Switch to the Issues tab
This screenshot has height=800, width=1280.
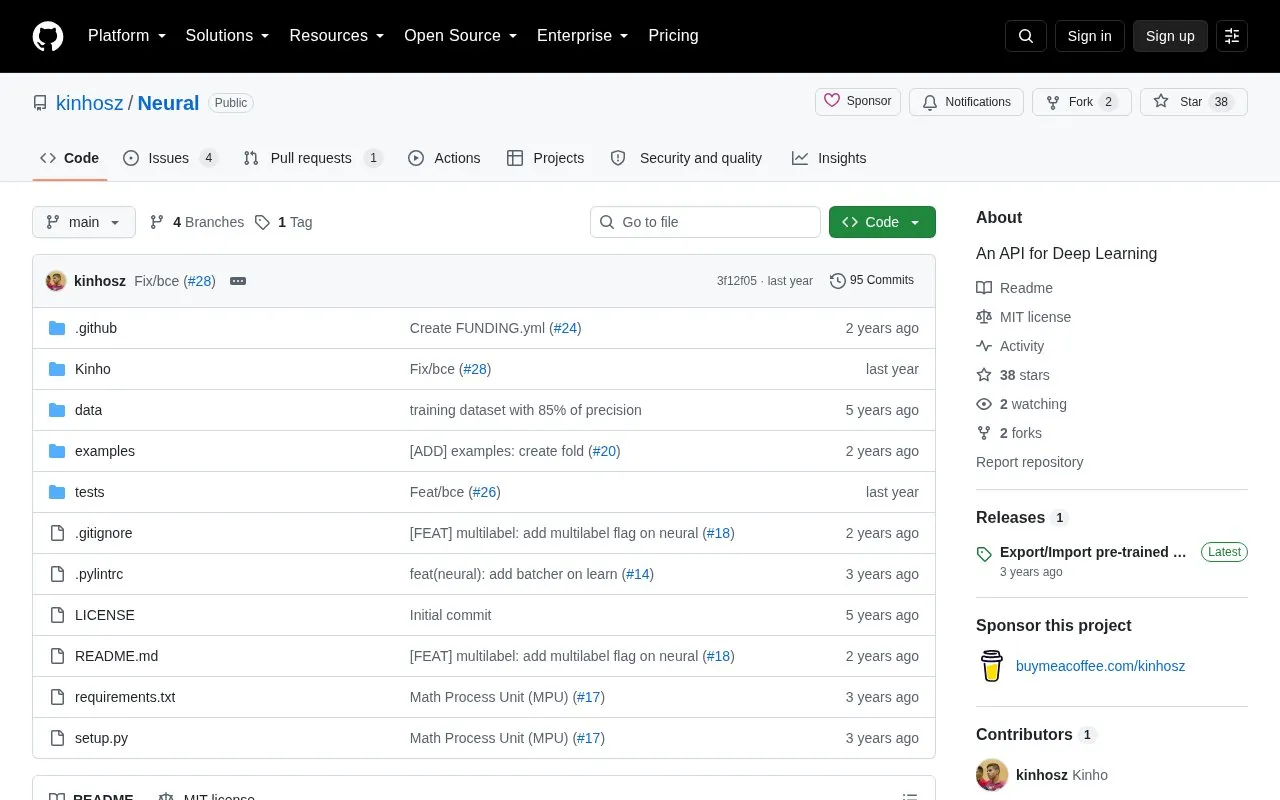[x=170, y=158]
